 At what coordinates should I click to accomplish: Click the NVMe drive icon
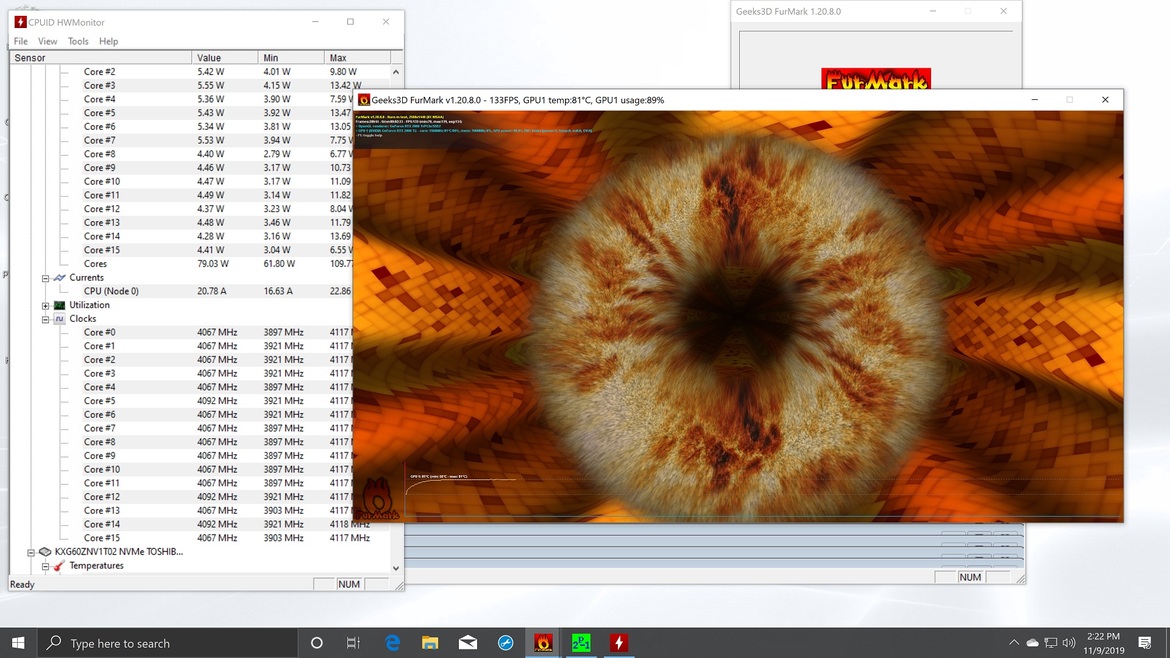46,552
